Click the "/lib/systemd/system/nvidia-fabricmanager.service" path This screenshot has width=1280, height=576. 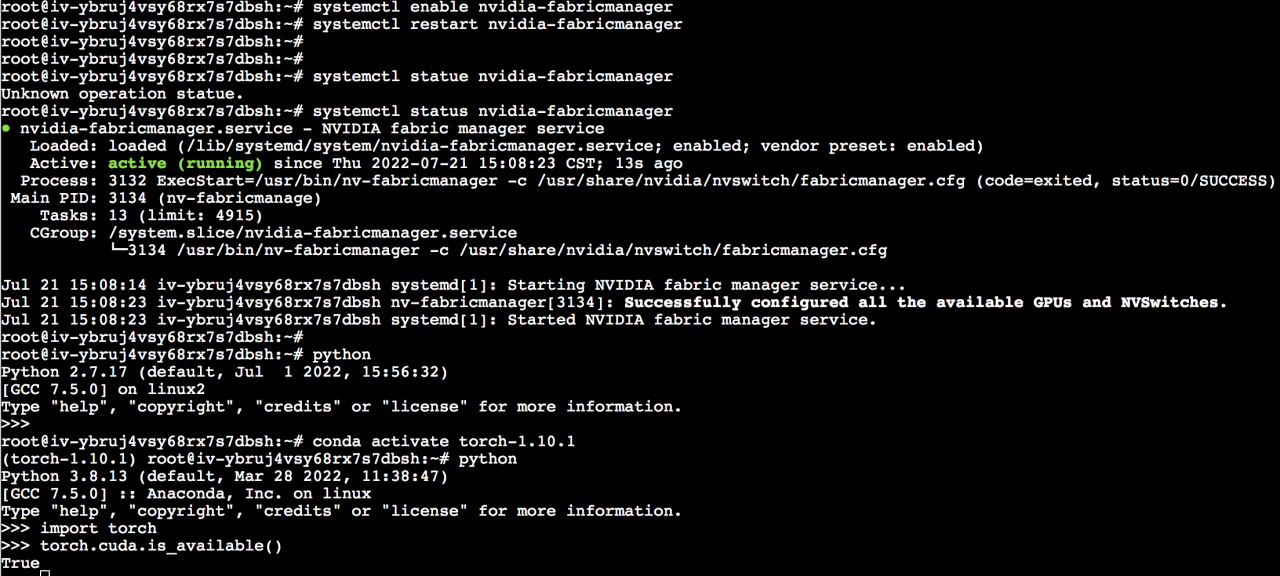pyautogui.click(x=360, y=146)
